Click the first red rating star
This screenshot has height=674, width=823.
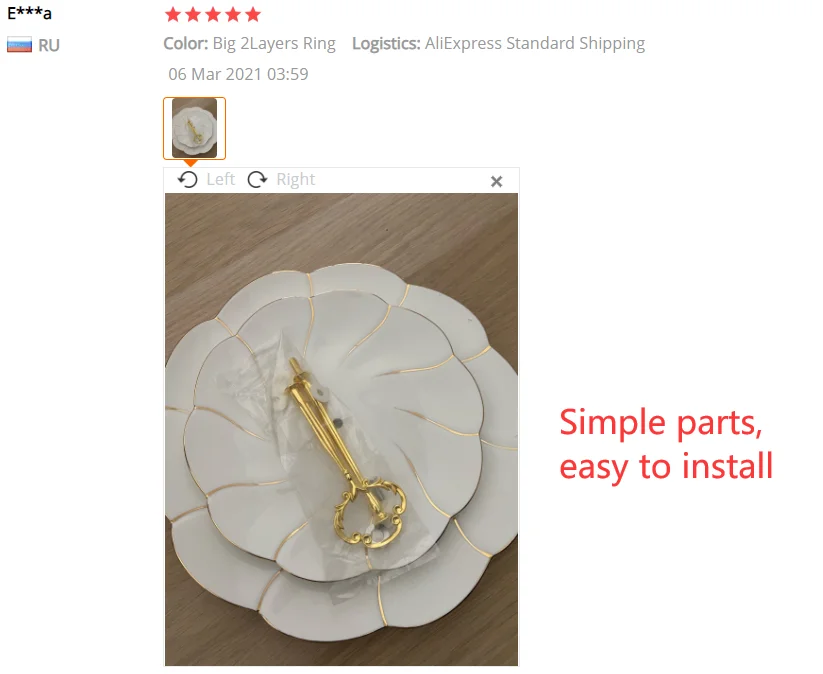click(x=173, y=15)
